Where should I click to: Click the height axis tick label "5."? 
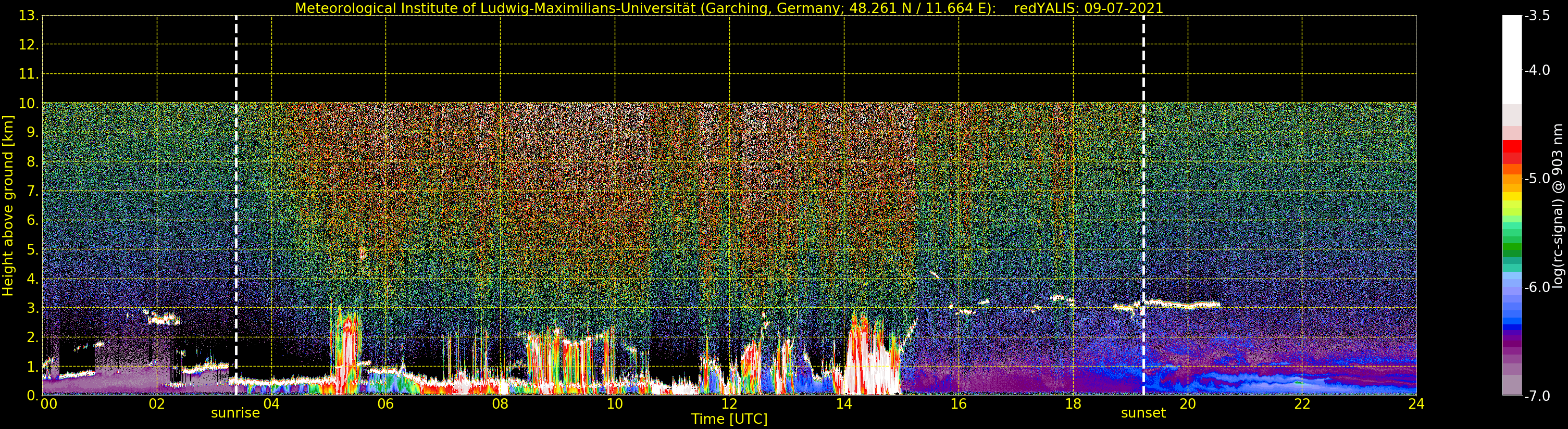click(x=33, y=249)
